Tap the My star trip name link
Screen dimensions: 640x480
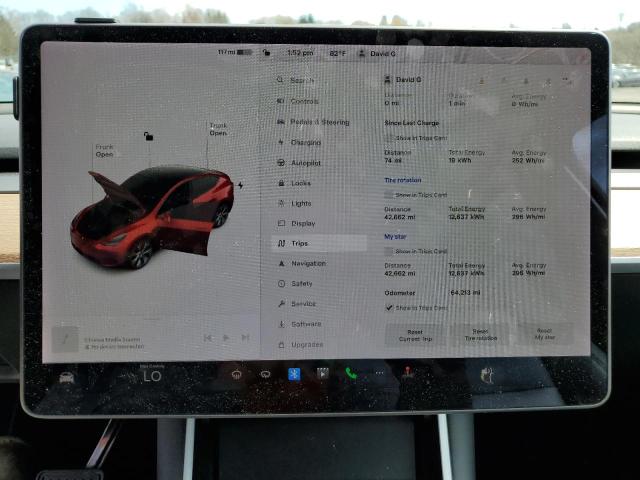[395, 236]
